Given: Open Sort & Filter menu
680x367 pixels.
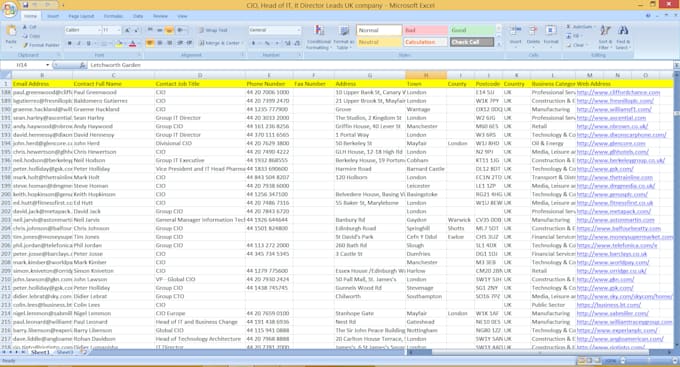Looking at the screenshot, I should point(605,36).
